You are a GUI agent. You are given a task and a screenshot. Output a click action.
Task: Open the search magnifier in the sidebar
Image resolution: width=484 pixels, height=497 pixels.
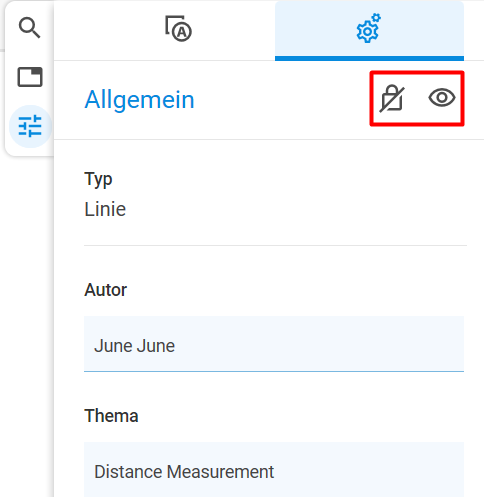[x=30, y=28]
